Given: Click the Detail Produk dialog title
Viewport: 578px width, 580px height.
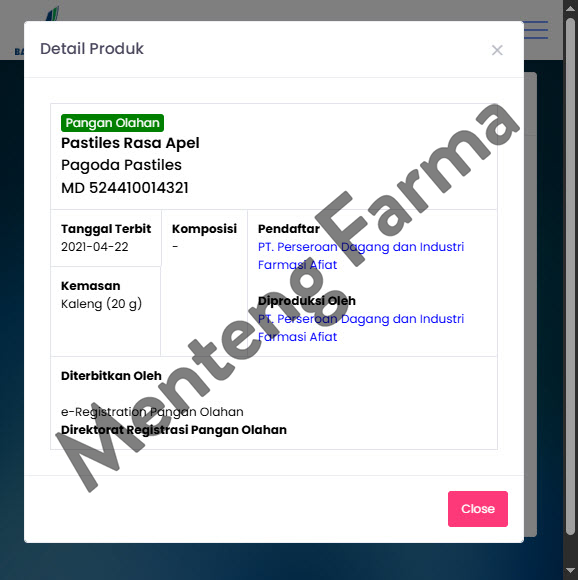Looking at the screenshot, I should (x=92, y=49).
